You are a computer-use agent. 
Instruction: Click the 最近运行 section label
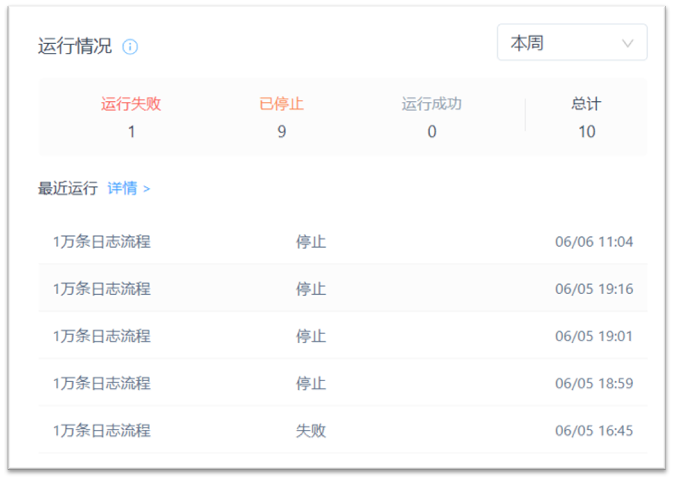tap(68, 188)
